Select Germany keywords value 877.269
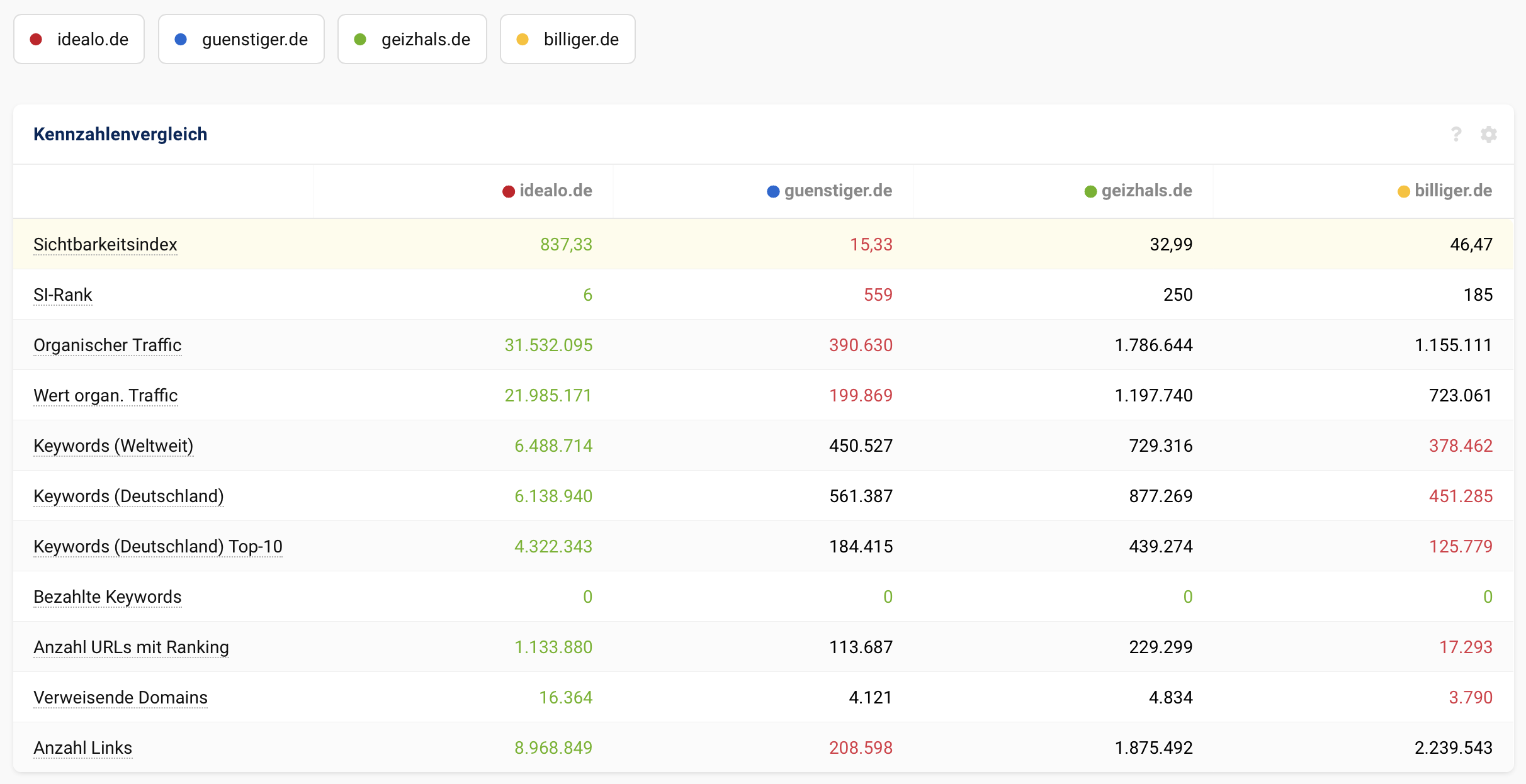Viewport: 1526px width, 784px height. coord(1161,496)
